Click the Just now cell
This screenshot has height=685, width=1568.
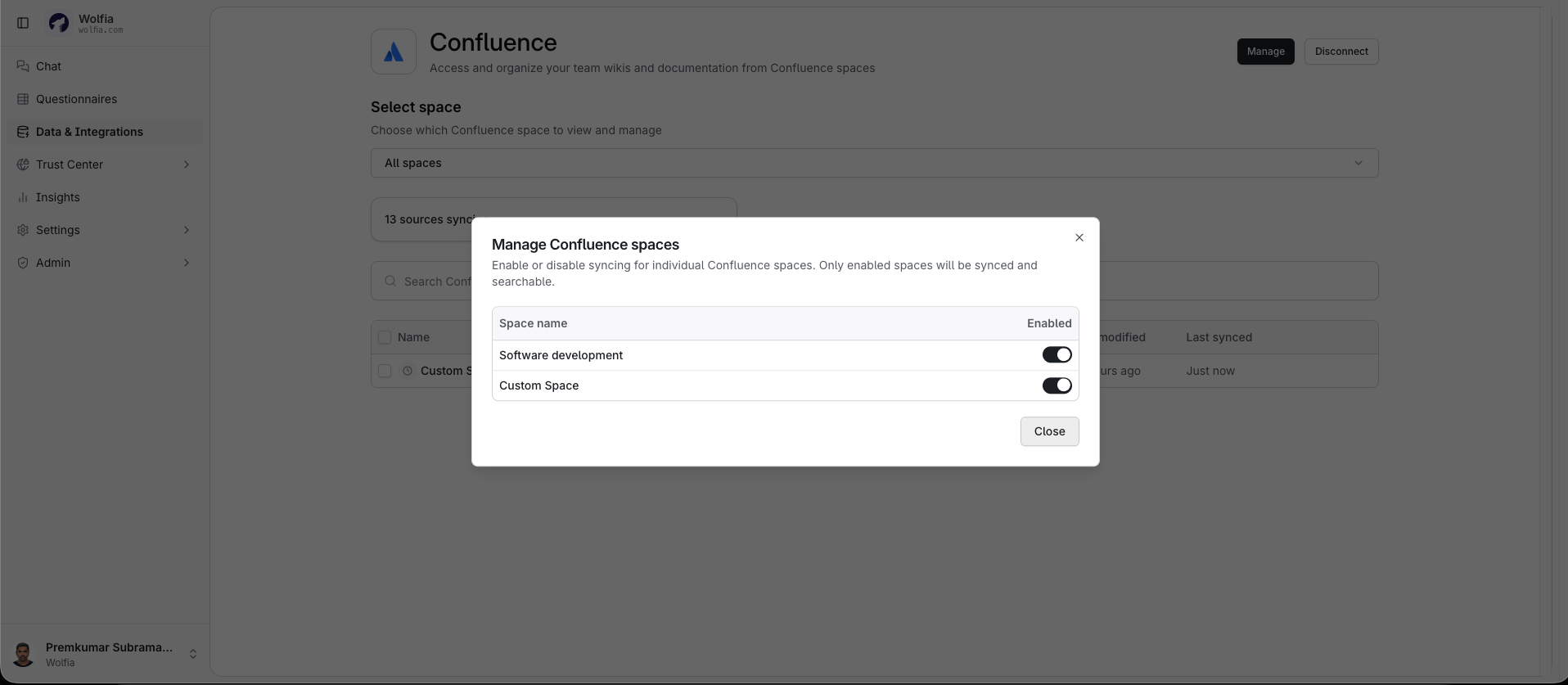click(1210, 371)
